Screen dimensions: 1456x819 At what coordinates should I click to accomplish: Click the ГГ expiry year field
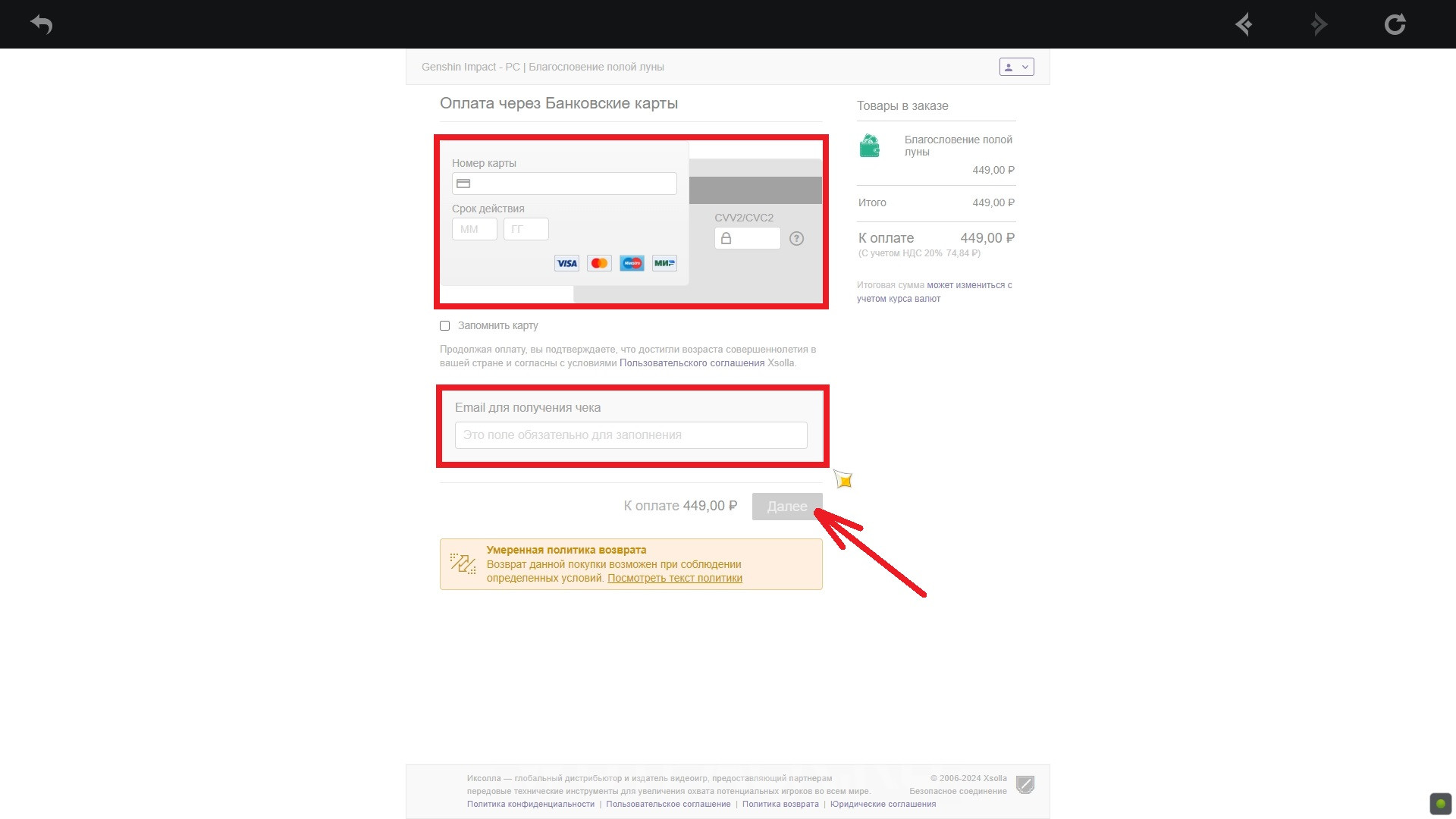point(526,229)
